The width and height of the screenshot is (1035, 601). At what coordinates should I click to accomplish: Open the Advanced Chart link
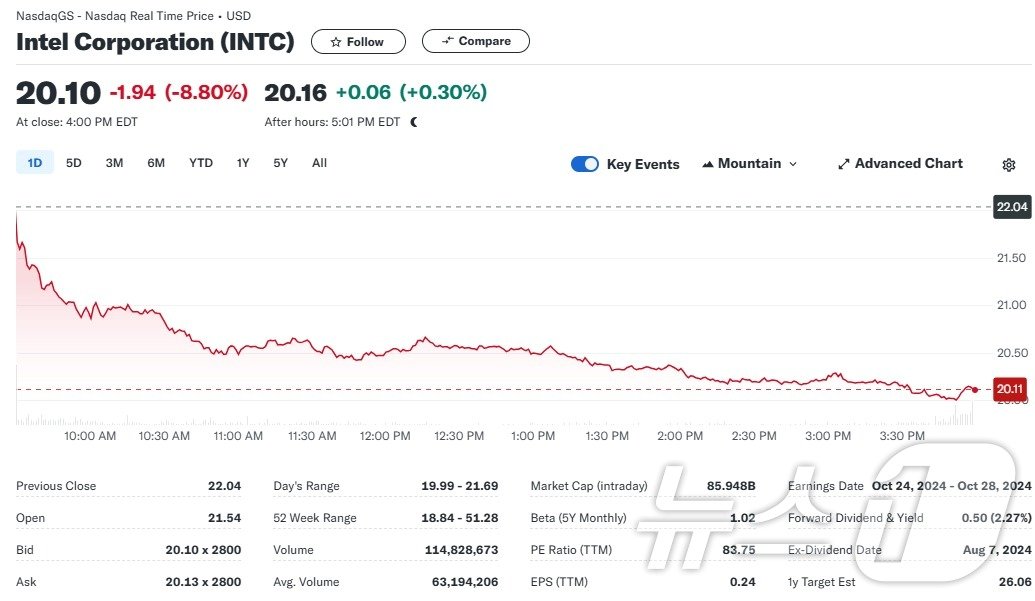click(x=900, y=164)
